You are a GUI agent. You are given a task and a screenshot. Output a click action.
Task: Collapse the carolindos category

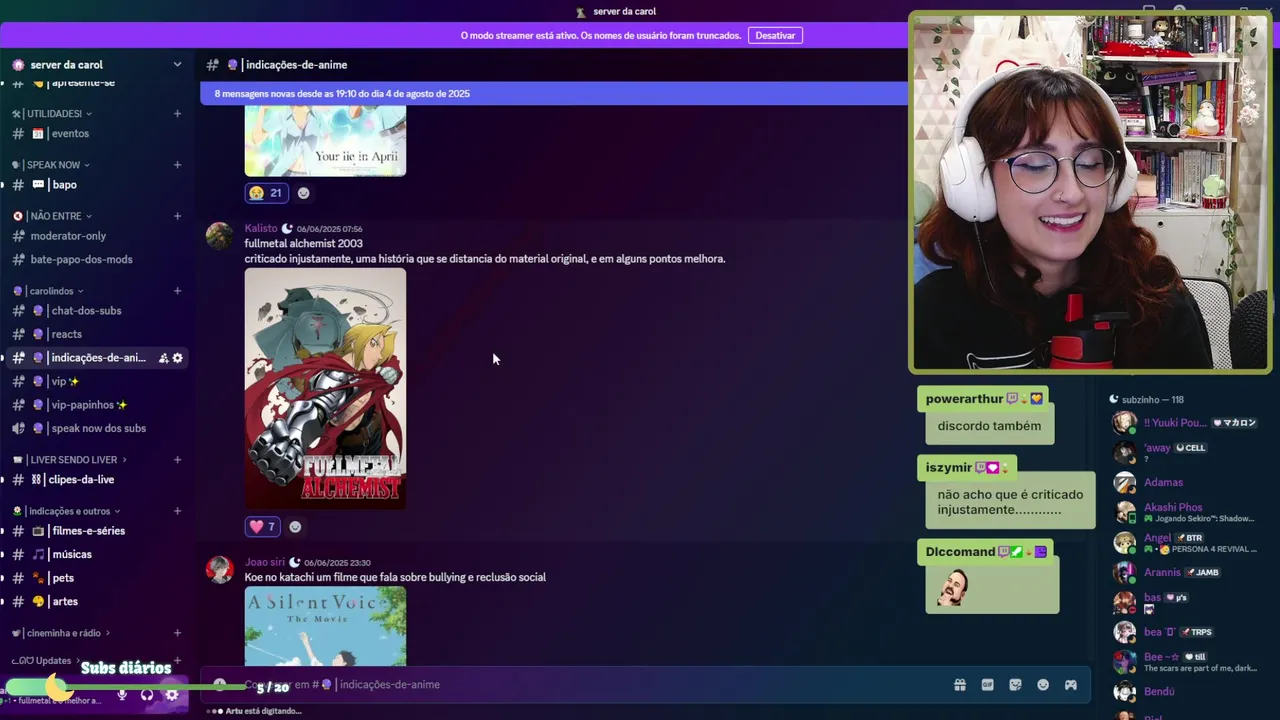click(x=48, y=291)
